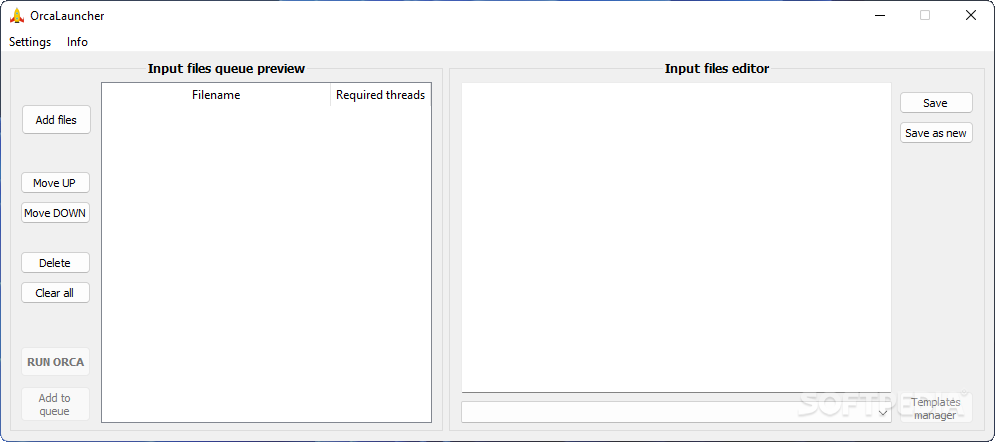This screenshot has width=995, height=442.
Task: Delete the selected queue entry
Action: pyautogui.click(x=55, y=263)
